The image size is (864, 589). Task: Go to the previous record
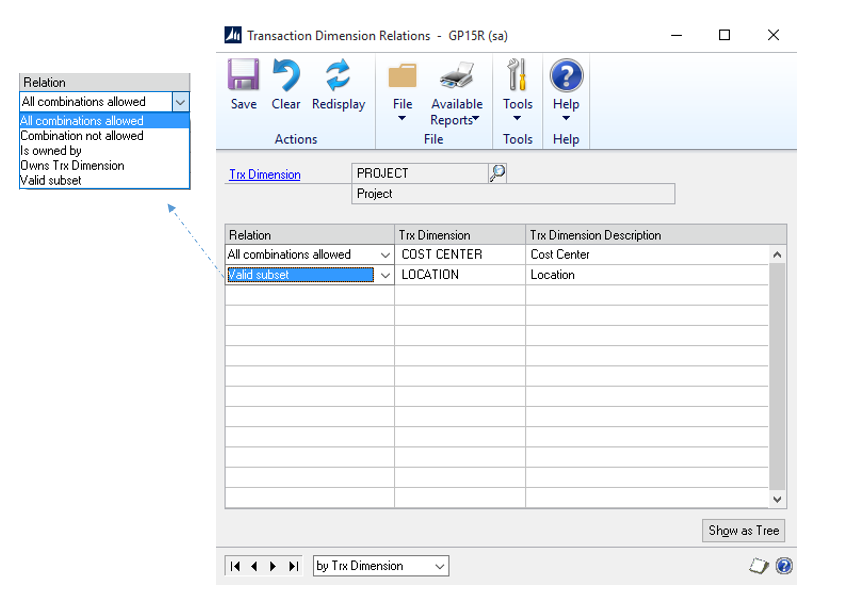click(x=254, y=566)
